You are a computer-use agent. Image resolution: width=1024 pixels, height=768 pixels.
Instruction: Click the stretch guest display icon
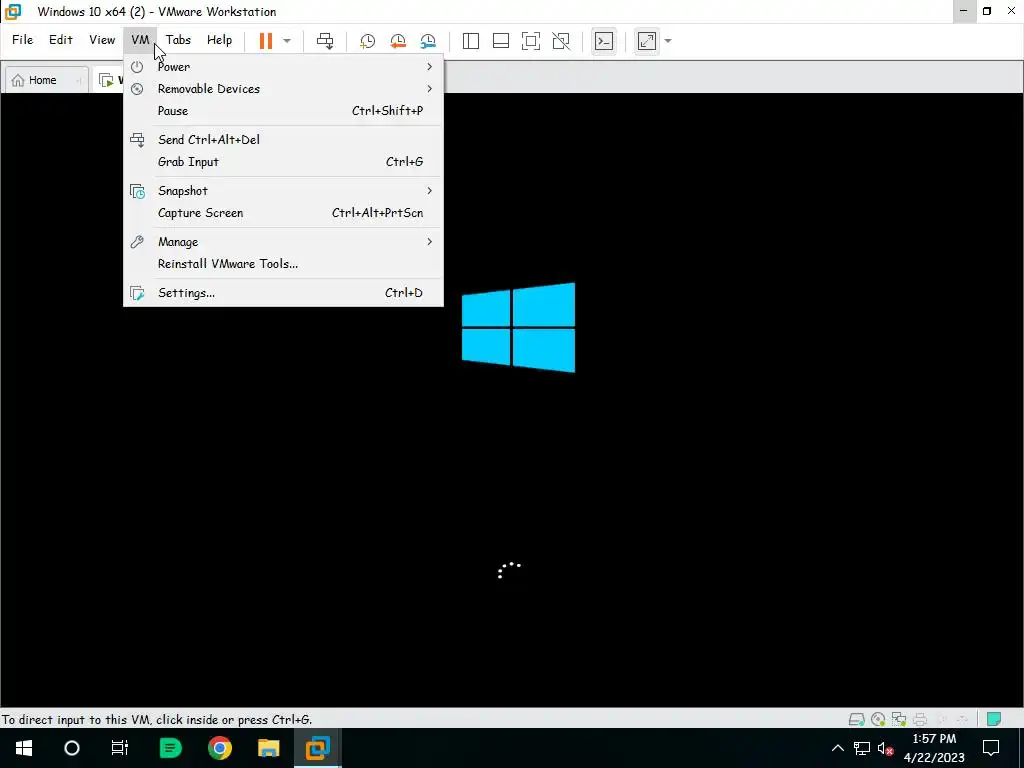[x=647, y=40]
